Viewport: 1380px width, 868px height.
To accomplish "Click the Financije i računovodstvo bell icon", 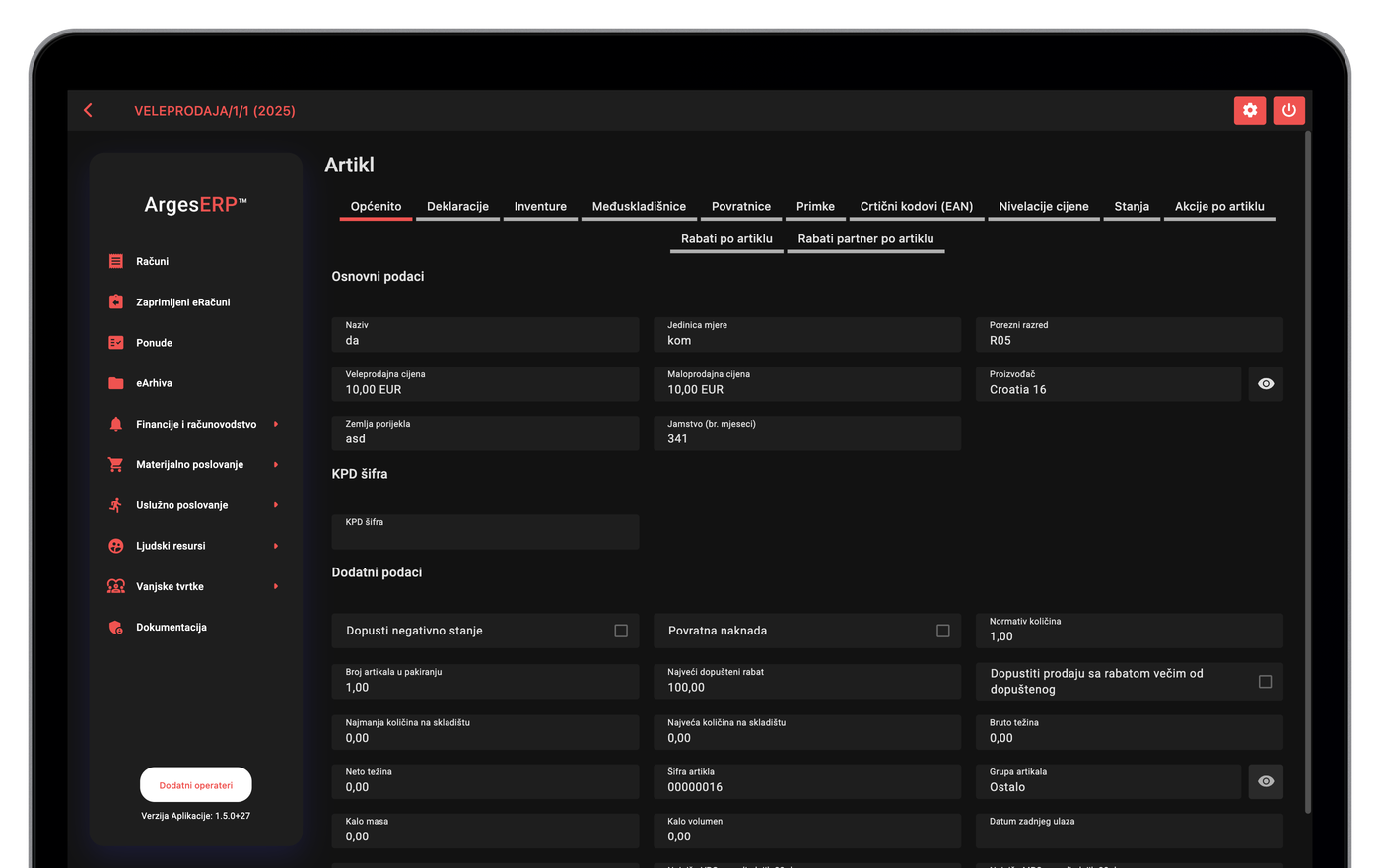I will 116,424.
